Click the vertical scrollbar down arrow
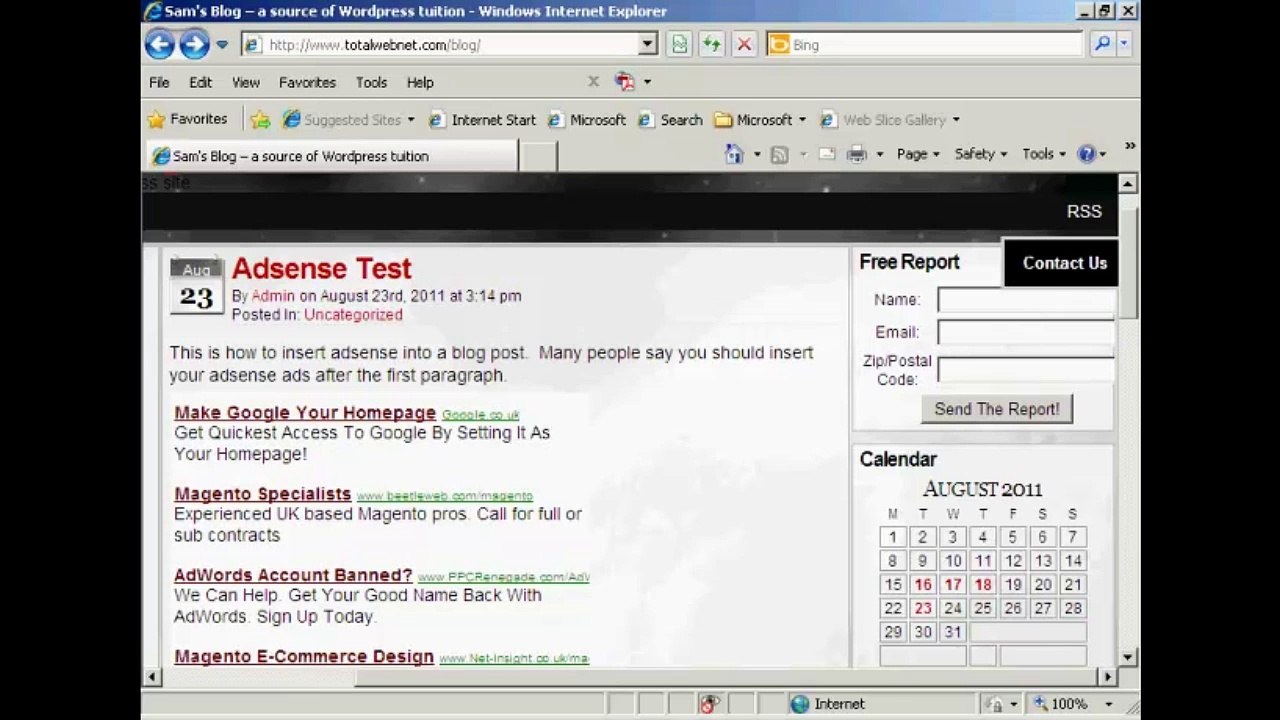Viewport: 1280px width, 720px height. [x=1128, y=657]
